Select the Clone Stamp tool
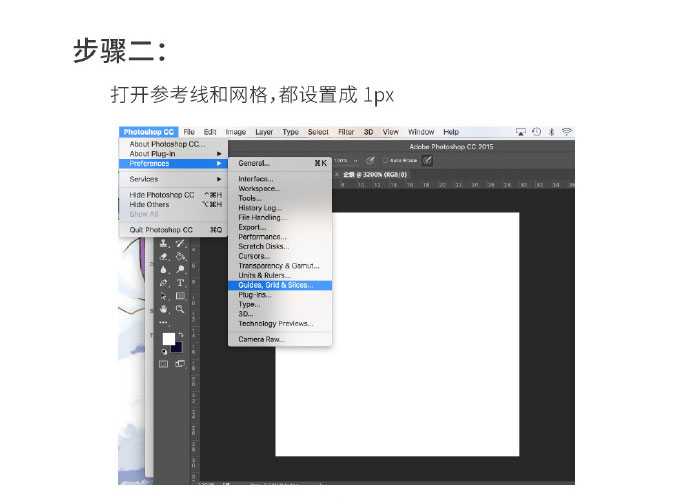 point(163,243)
